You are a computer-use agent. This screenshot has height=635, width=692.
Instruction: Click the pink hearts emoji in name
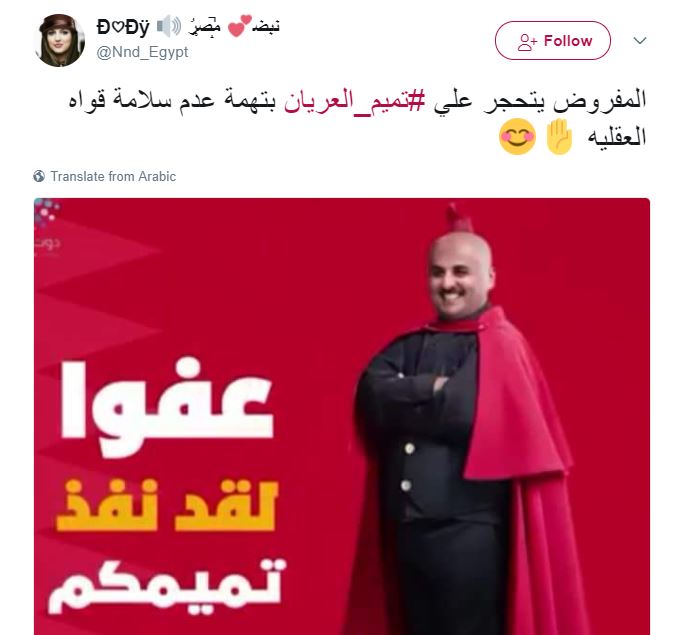[x=240, y=26]
